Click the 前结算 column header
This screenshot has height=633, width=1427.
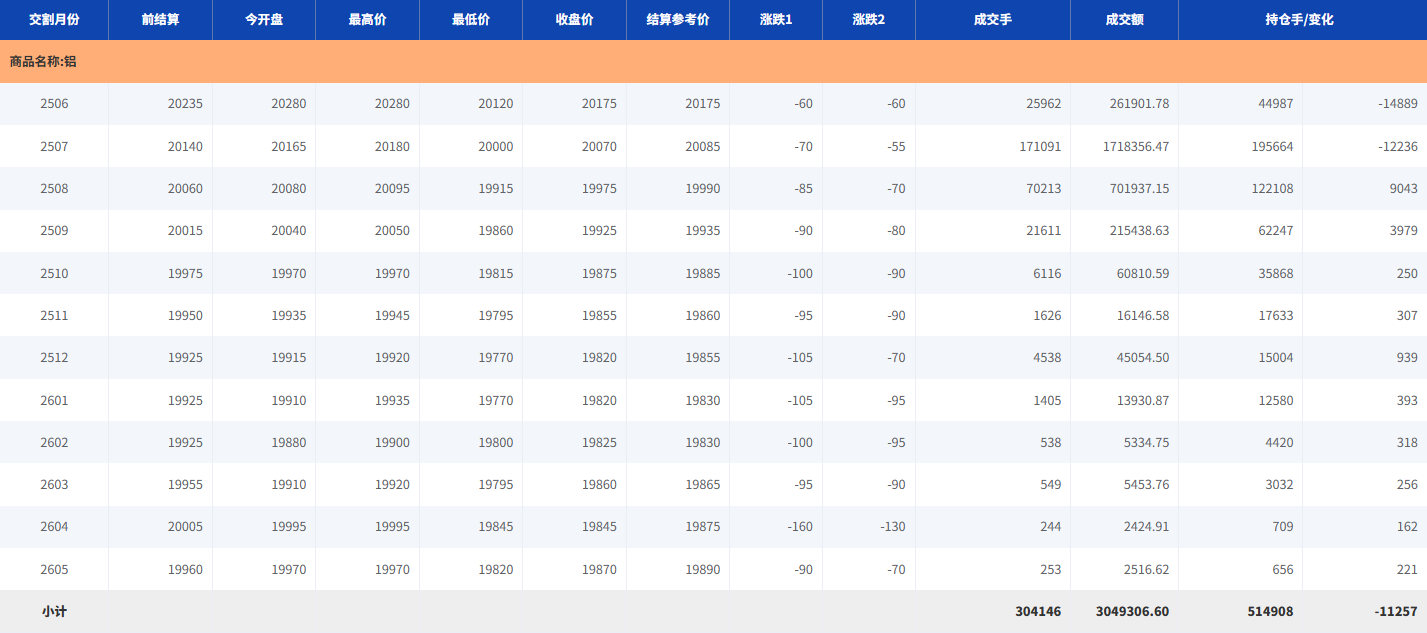click(x=161, y=20)
